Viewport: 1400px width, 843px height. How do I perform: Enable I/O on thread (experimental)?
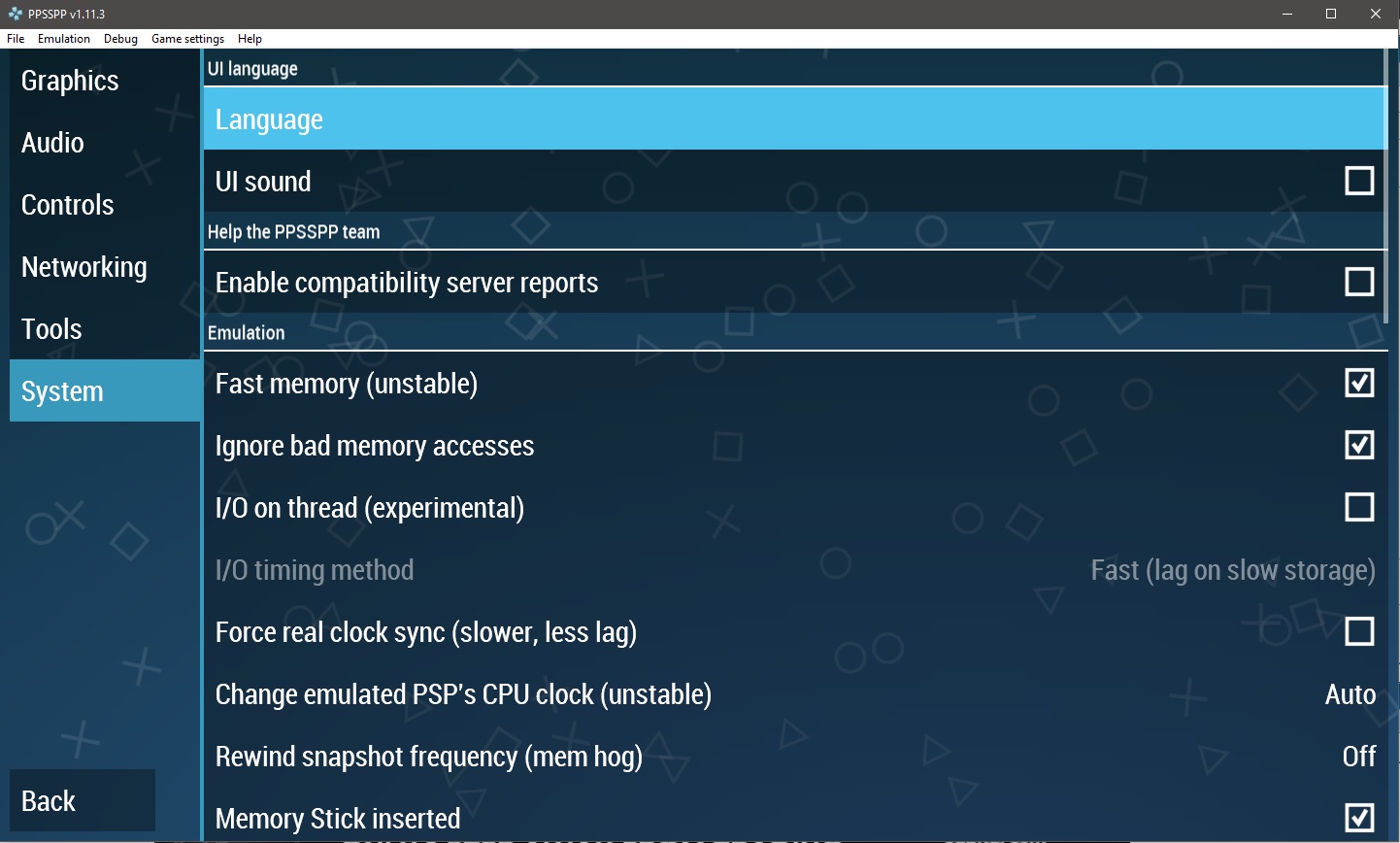[1358, 507]
